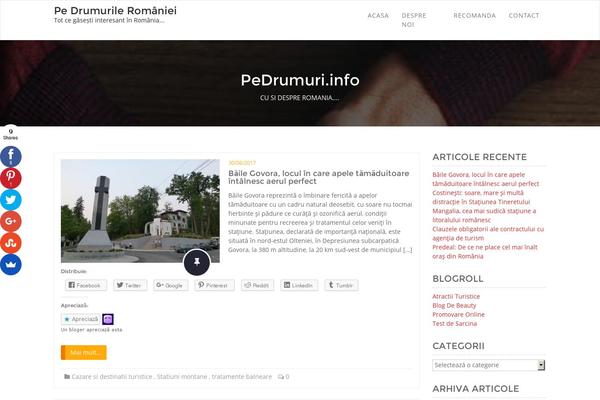
Task: Share the post with the LinkedIn button
Action: click(299, 285)
